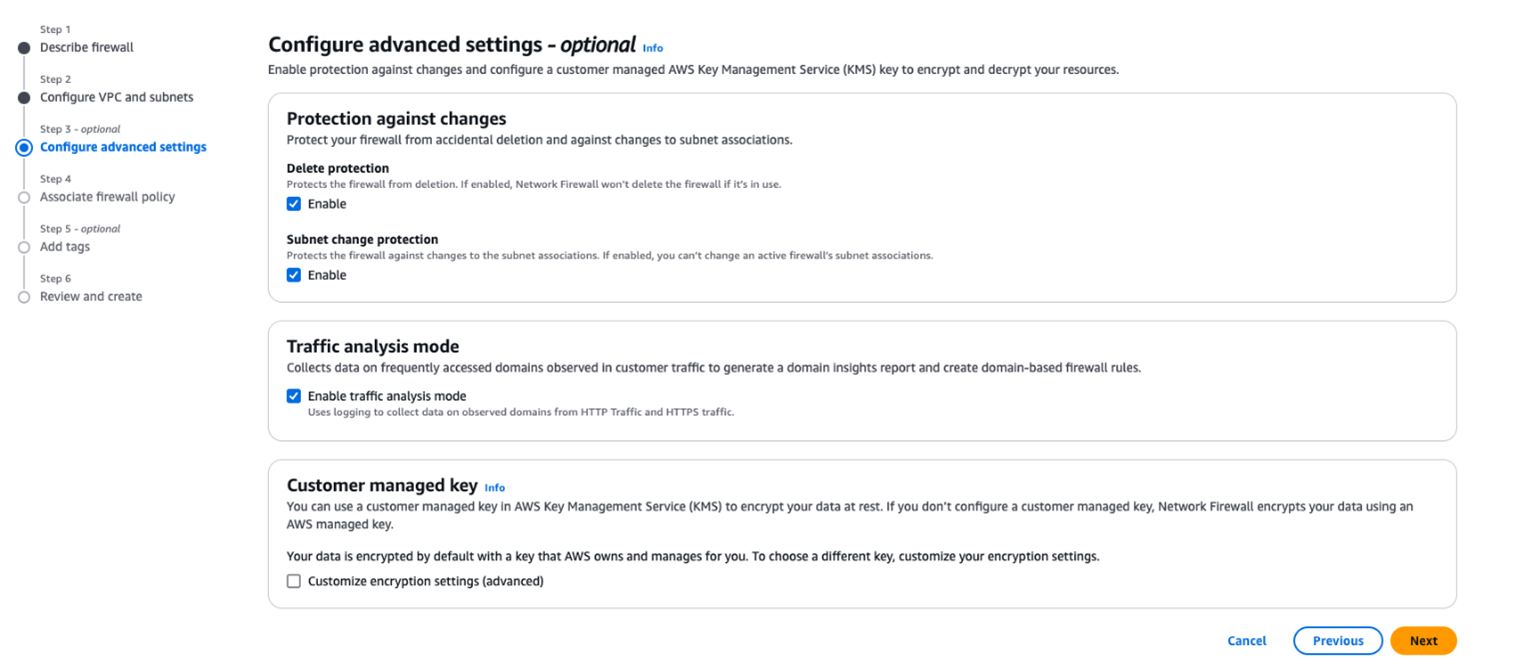Disable traffic analysis mode
The width and height of the screenshot is (1540, 672).
[293, 396]
